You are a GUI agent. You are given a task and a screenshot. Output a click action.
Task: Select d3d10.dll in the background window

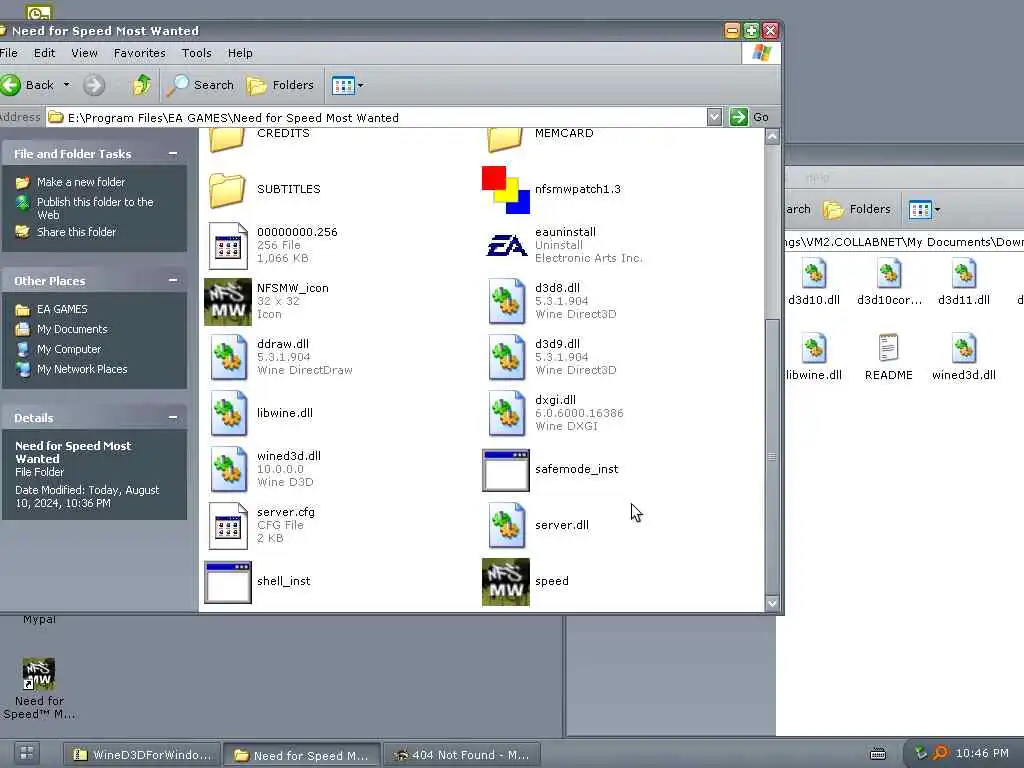point(814,283)
